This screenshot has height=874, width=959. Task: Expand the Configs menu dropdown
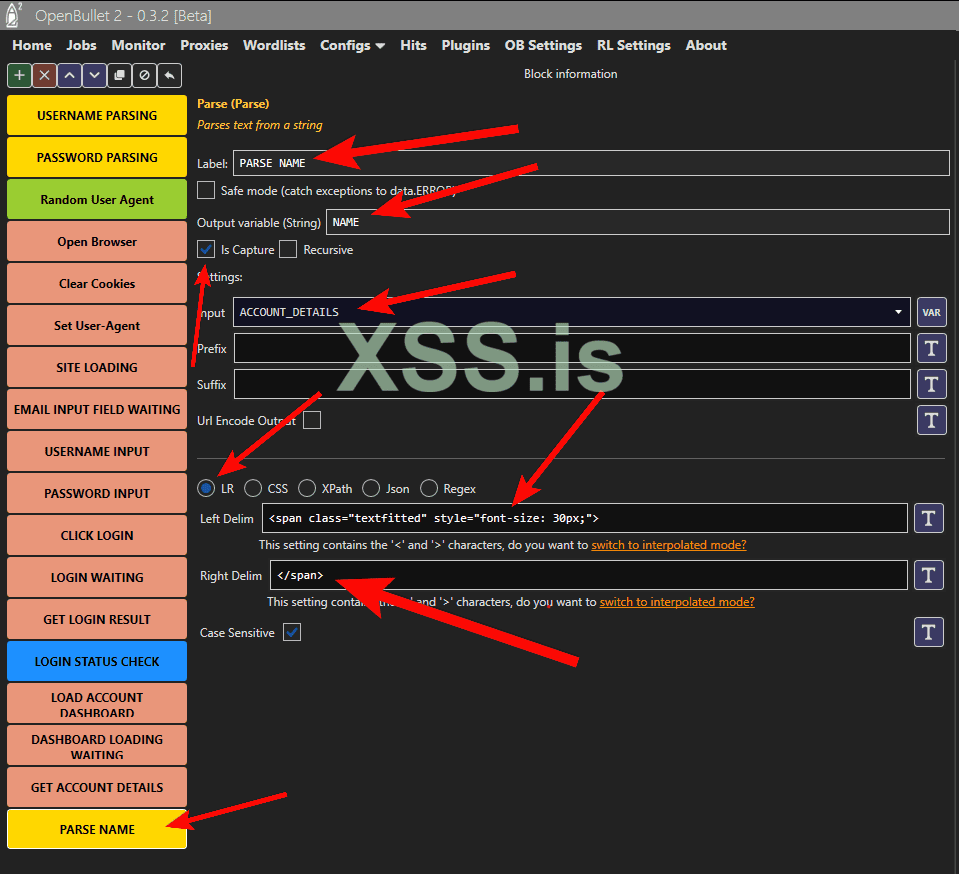click(352, 45)
